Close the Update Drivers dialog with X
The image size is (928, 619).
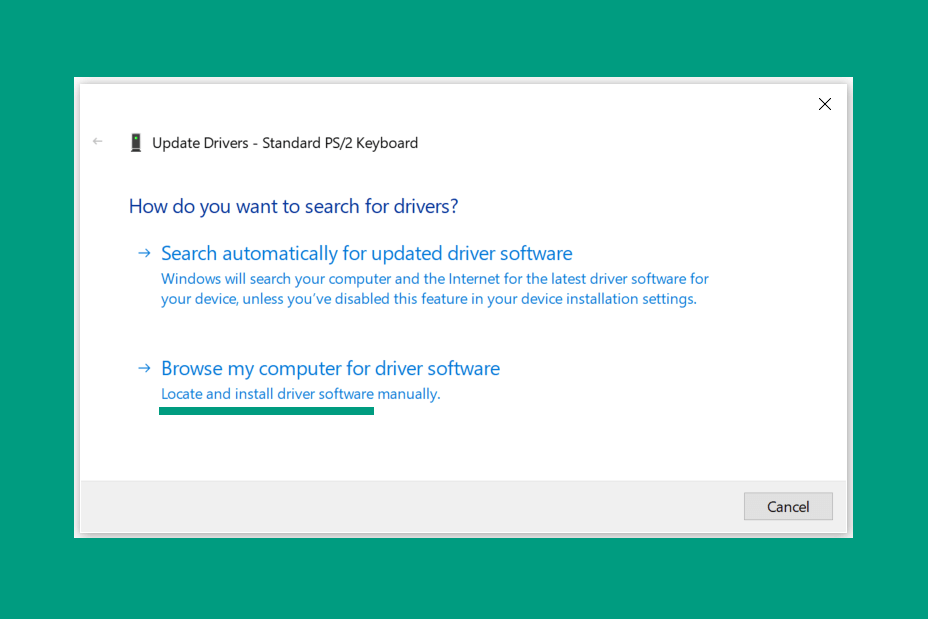pyautogui.click(x=824, y=104)
